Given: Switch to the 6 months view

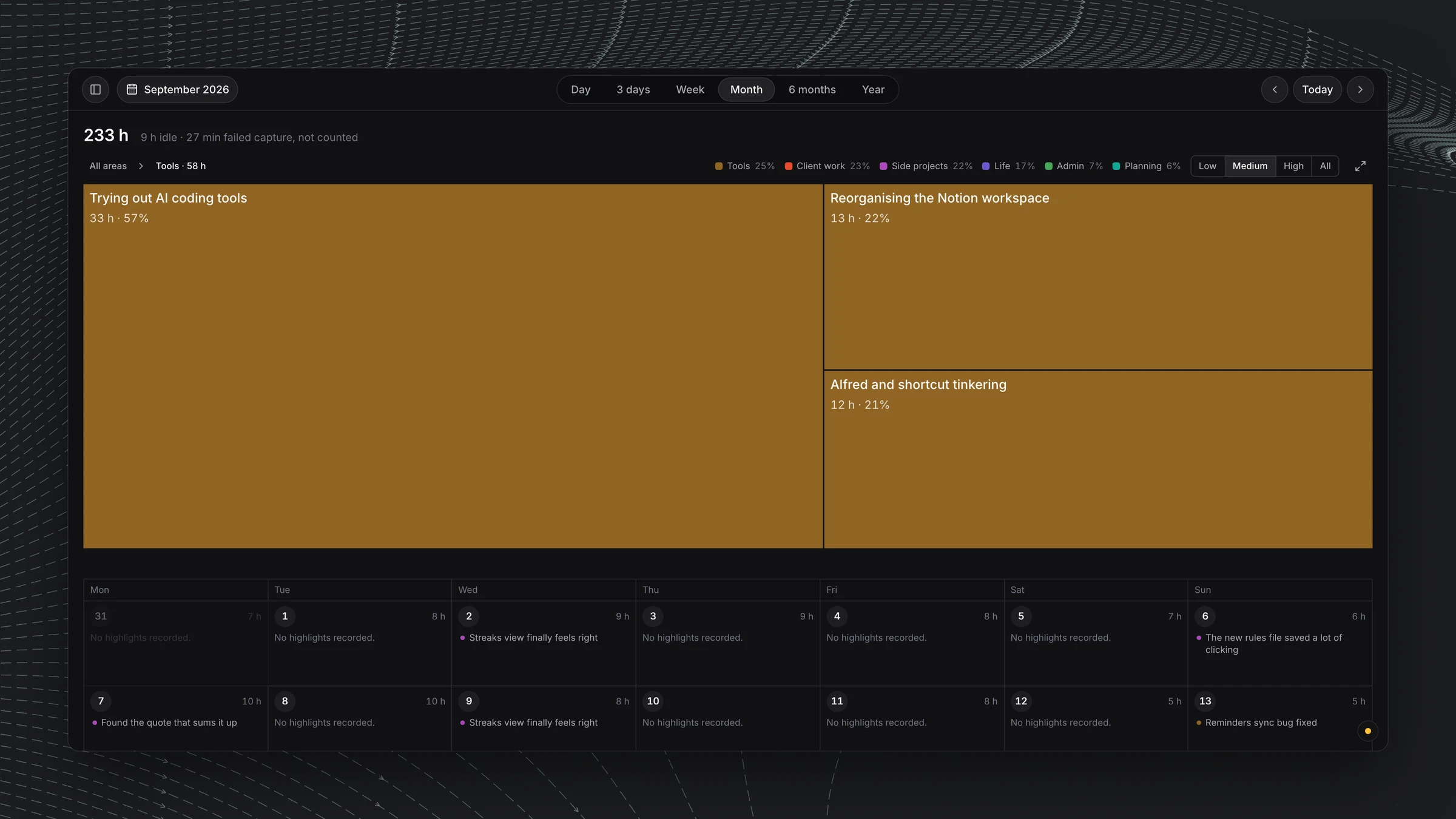Looking at the screenshot, I should coord(812,89).
